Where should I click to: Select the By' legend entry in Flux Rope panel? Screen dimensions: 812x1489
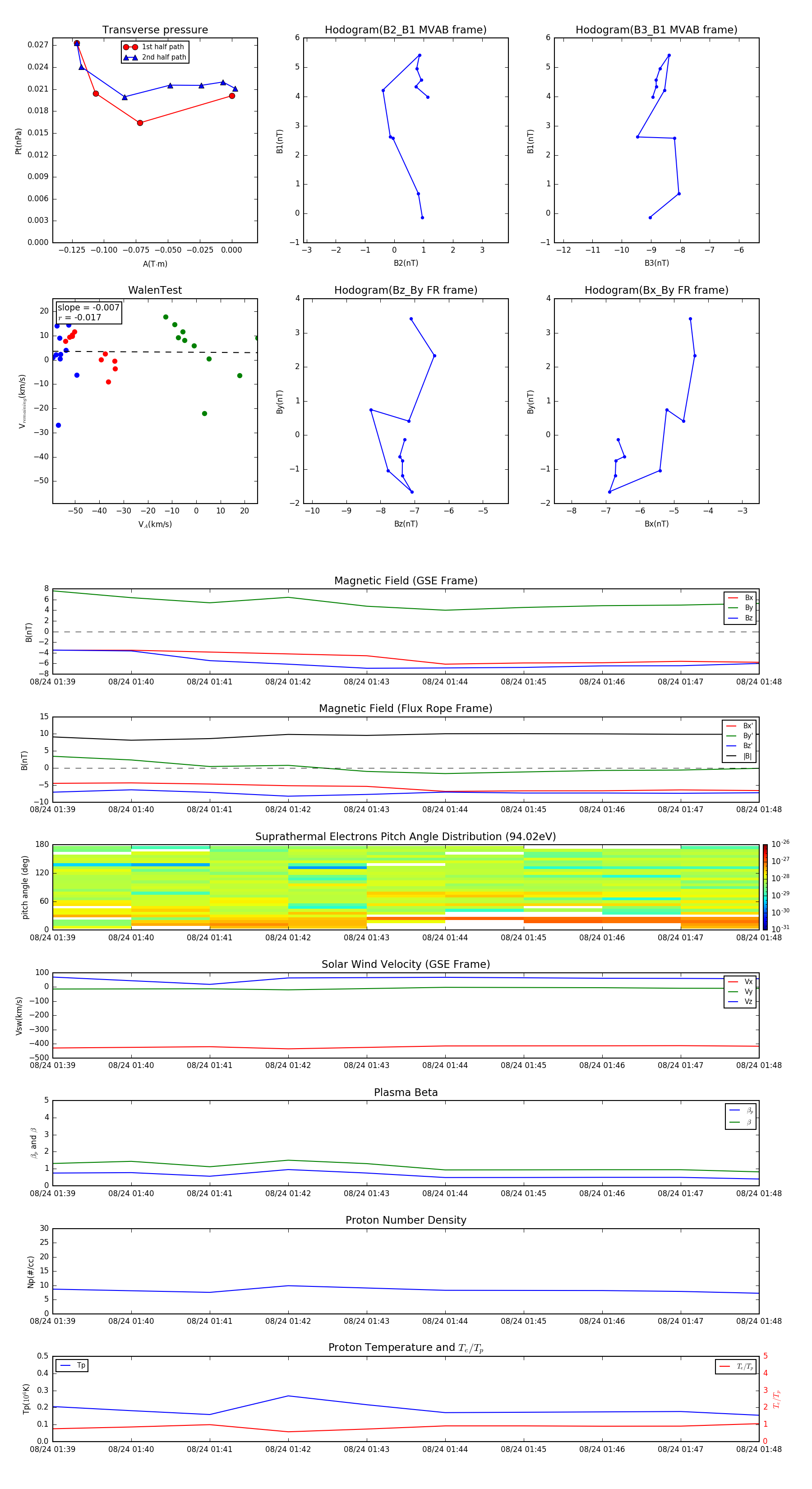(x=739, y=736)
